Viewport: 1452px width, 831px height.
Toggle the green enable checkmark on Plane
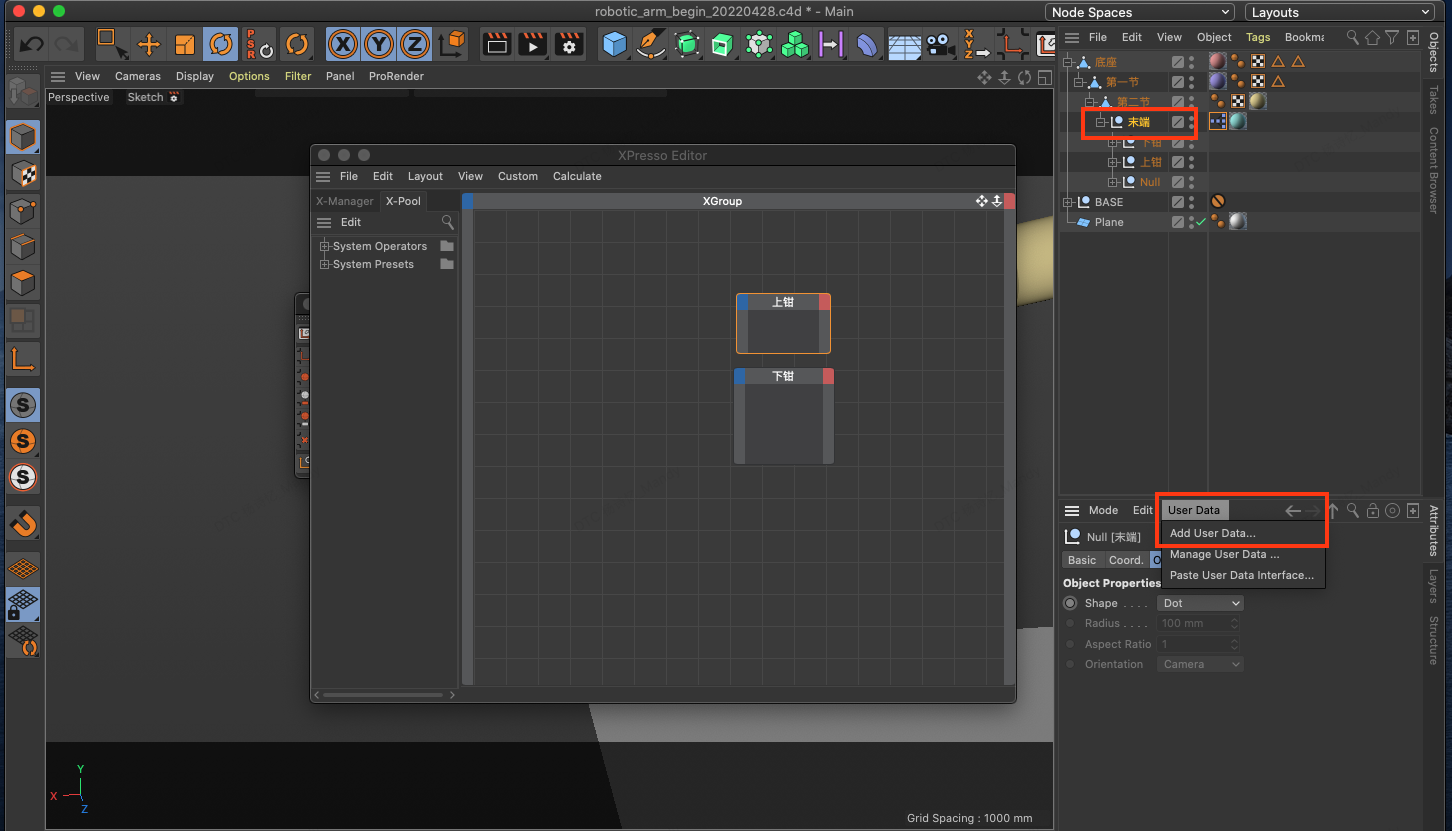(x=1201, y=222)
